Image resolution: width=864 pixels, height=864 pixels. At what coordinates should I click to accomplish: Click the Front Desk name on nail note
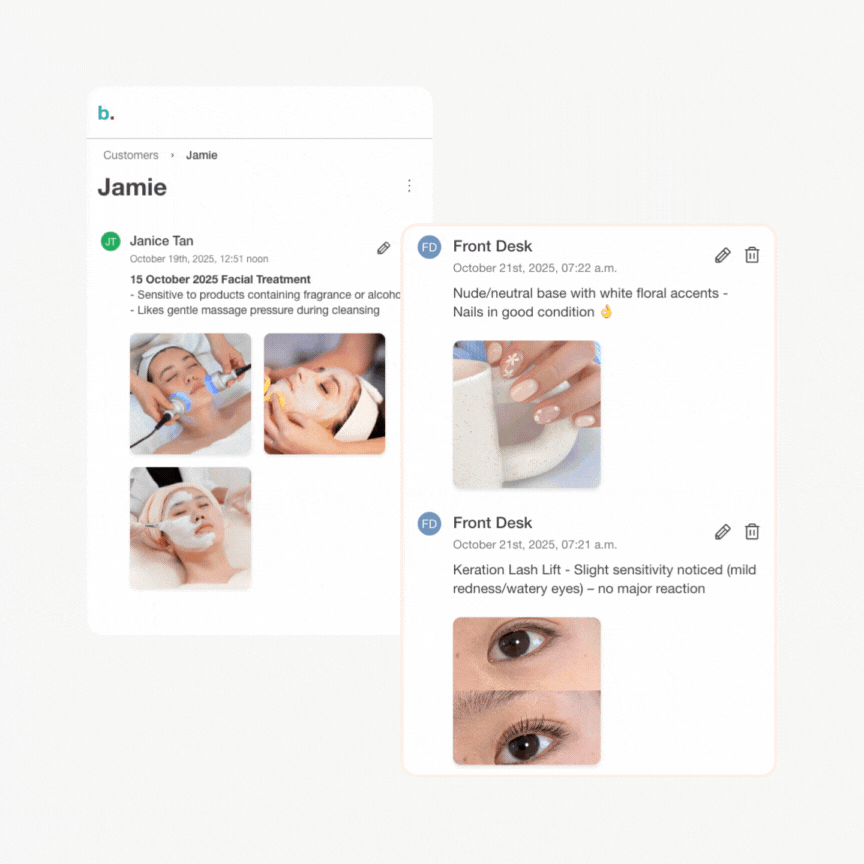pyautogui.click(x=493, y=246)
